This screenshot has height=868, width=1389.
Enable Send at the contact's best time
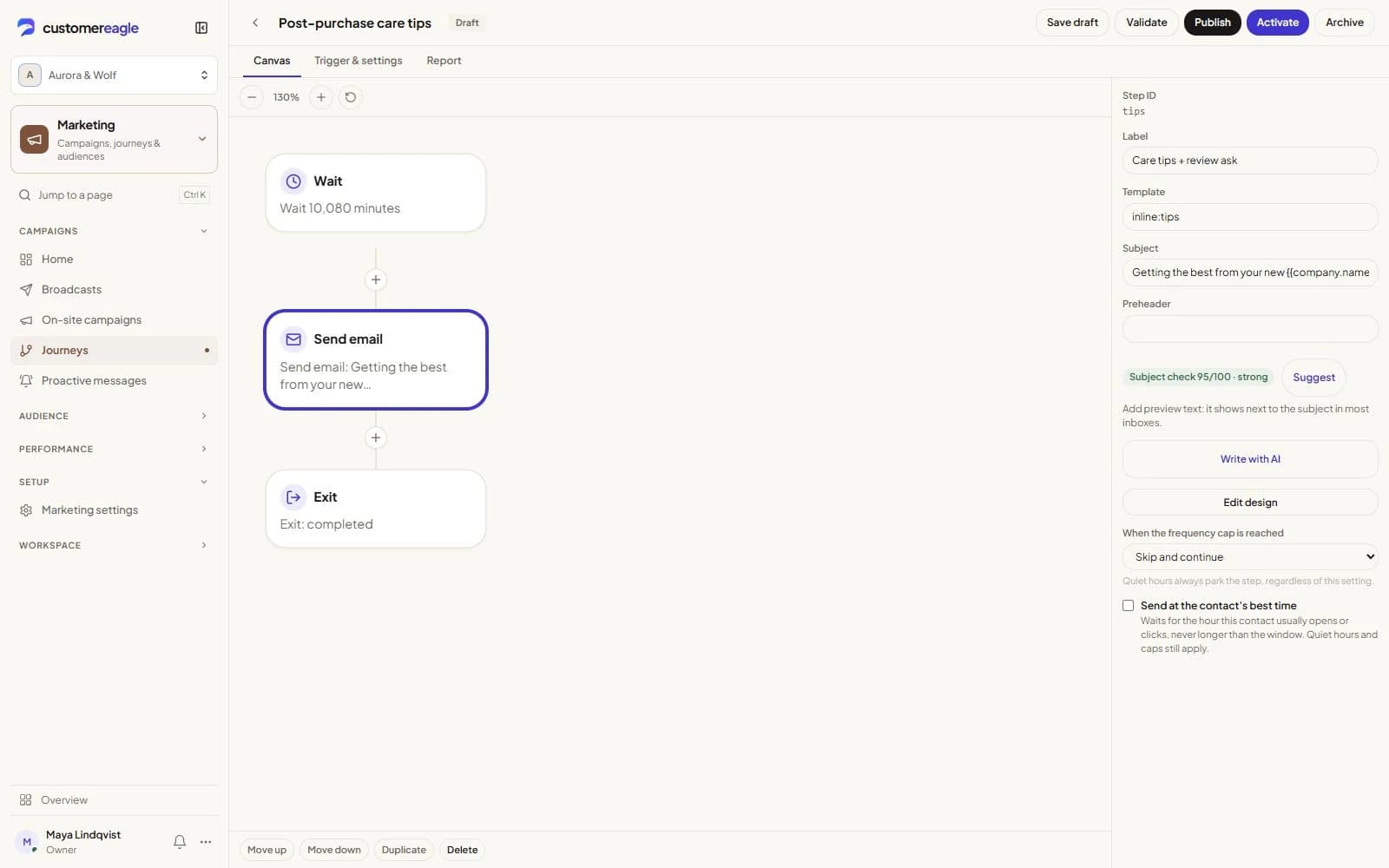pyautogui.click(x=1128, y=606)
